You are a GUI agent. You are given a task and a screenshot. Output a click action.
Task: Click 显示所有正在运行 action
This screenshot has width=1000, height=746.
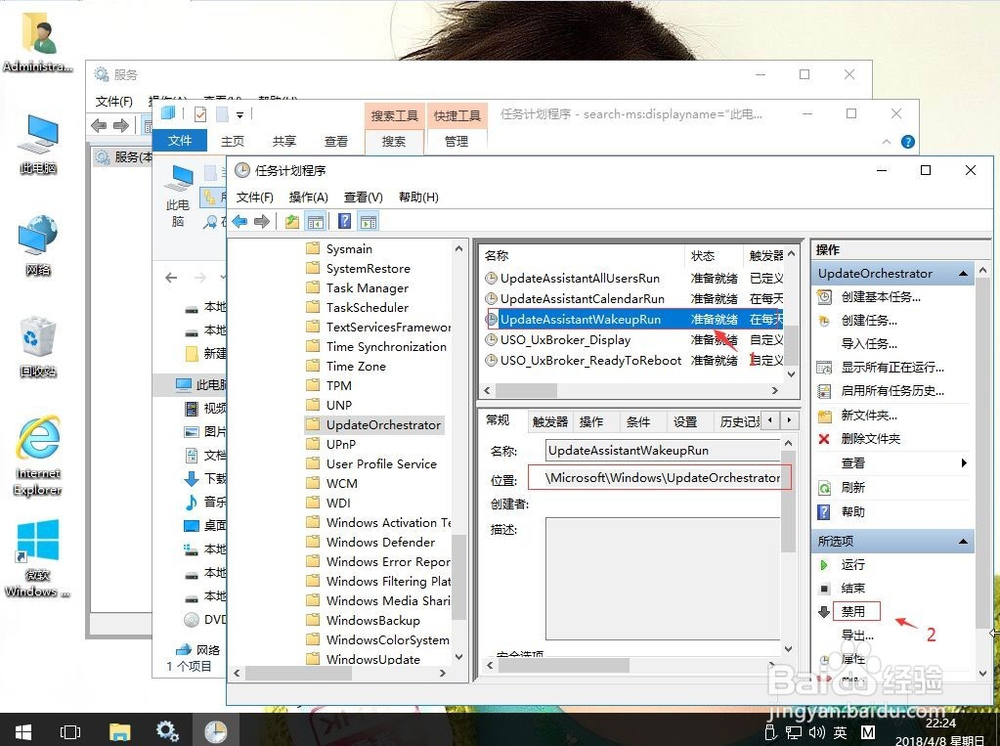[x=892, y=367]
